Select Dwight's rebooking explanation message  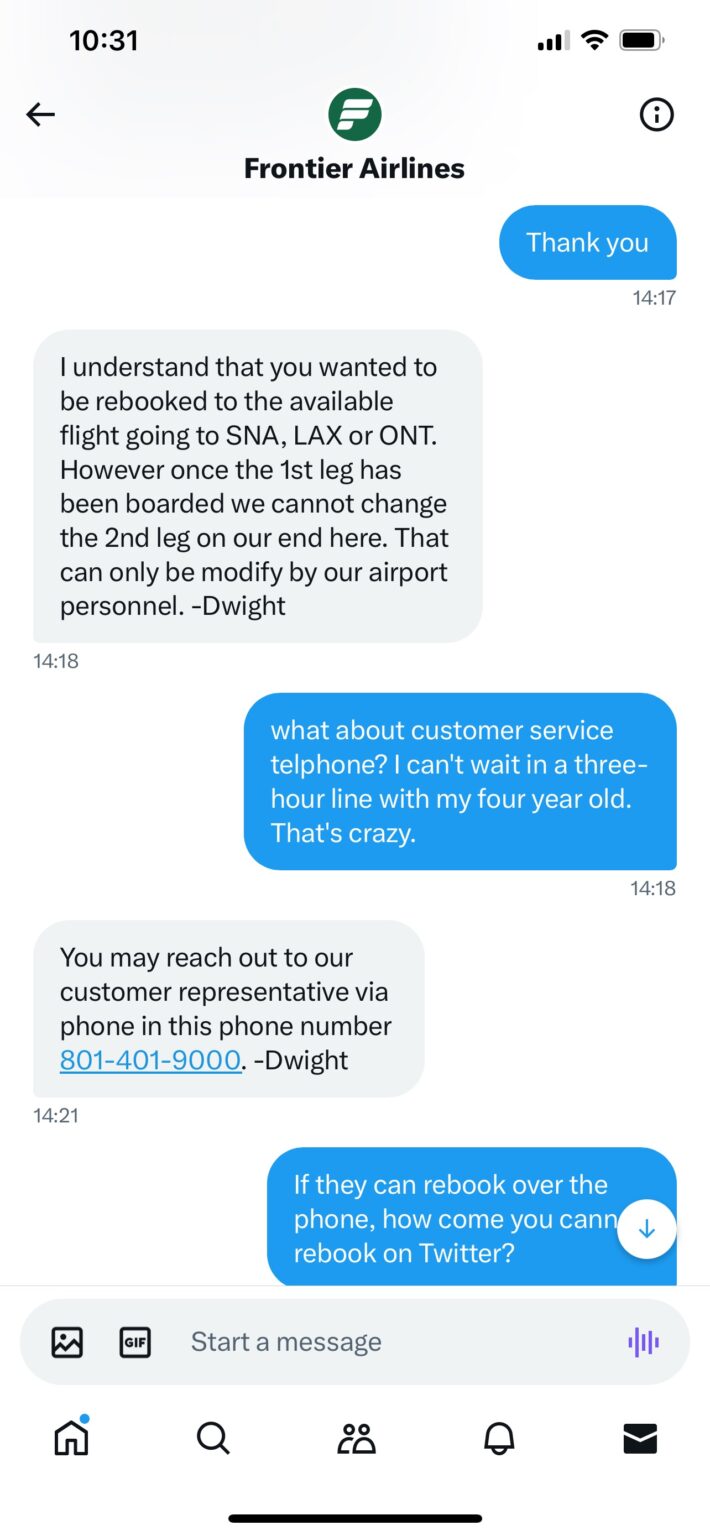click(x=255, y=486)
